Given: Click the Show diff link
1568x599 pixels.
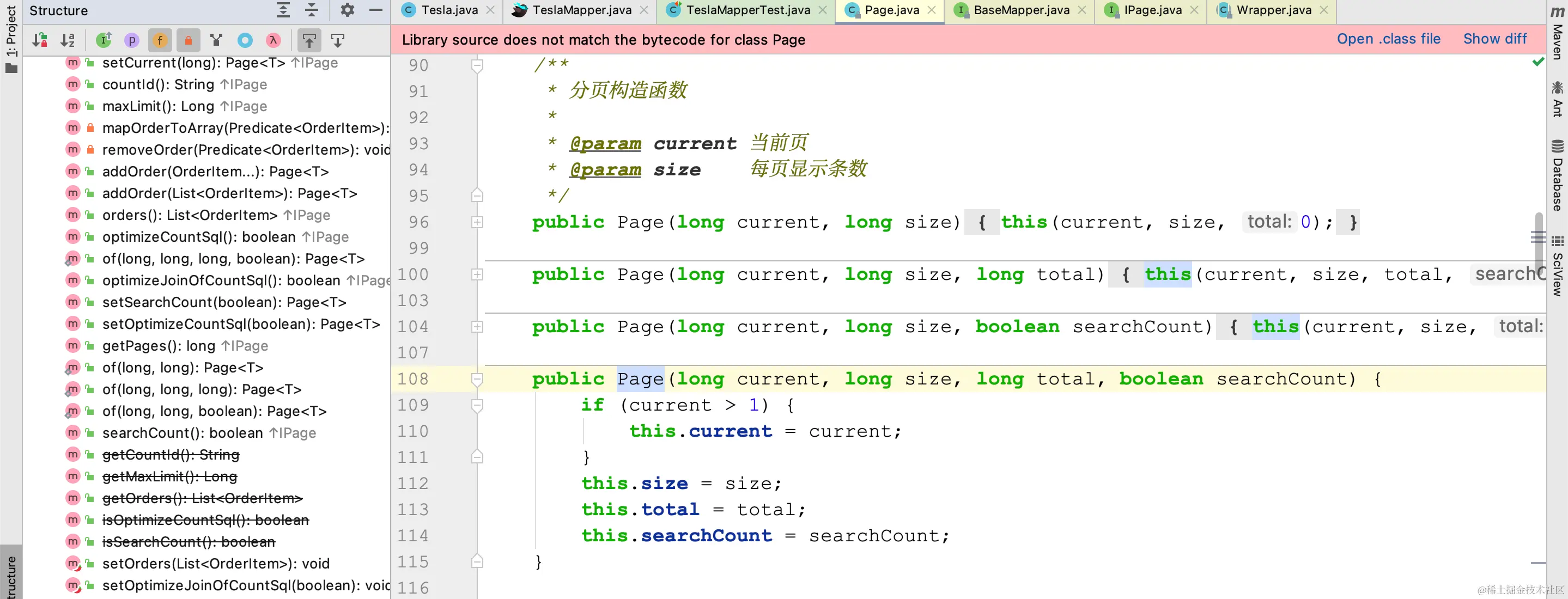Looking at the screenshot, I should [1494, 40].
